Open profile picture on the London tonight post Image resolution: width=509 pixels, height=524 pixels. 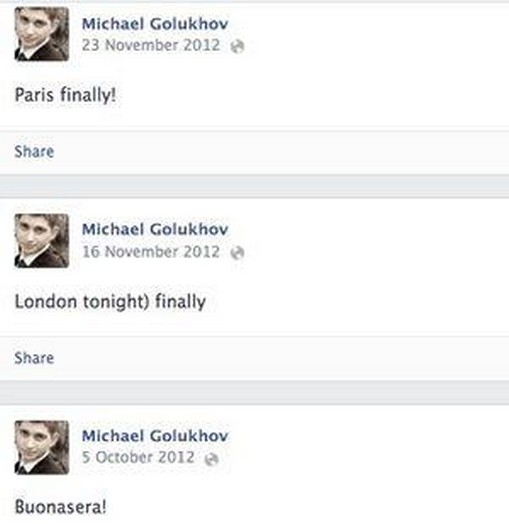pyautogui.click(x=42, y=241)
